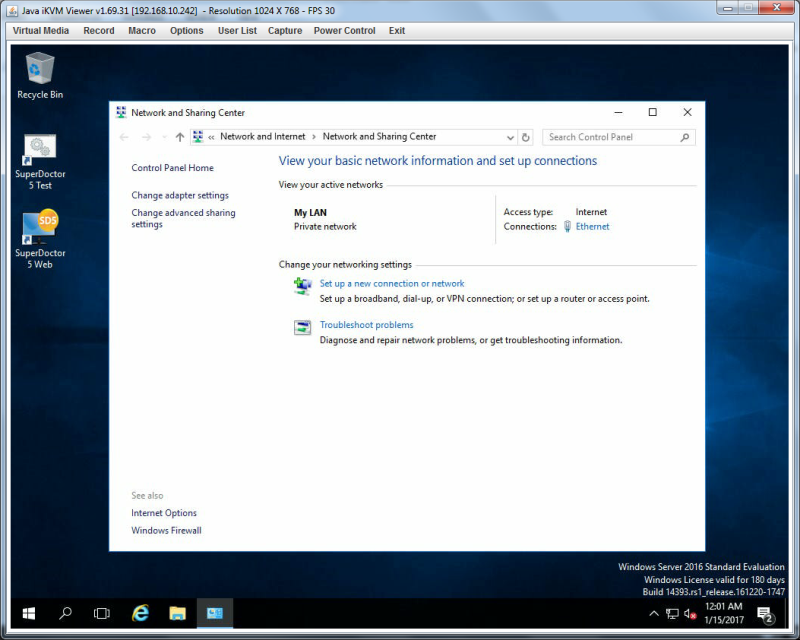The image size is (800, 640).
Task: Click the Ethernet connection link
Action: tap(592, 226)
